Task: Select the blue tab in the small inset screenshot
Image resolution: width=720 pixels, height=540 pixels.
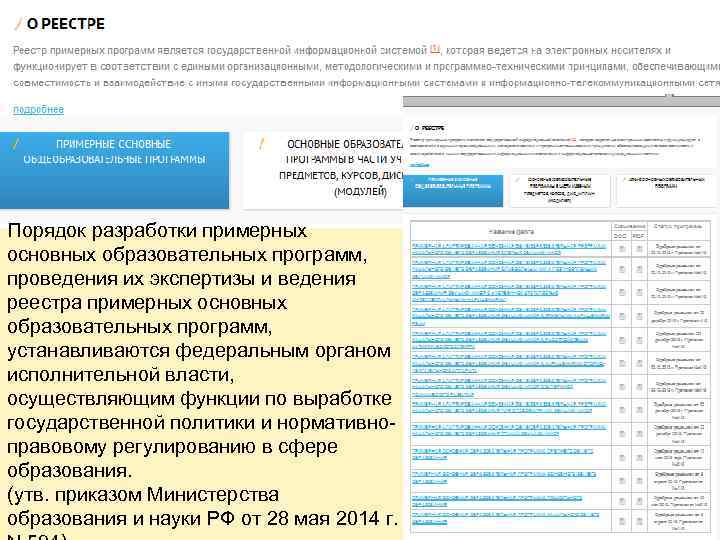Action: [x=453, y=191]
